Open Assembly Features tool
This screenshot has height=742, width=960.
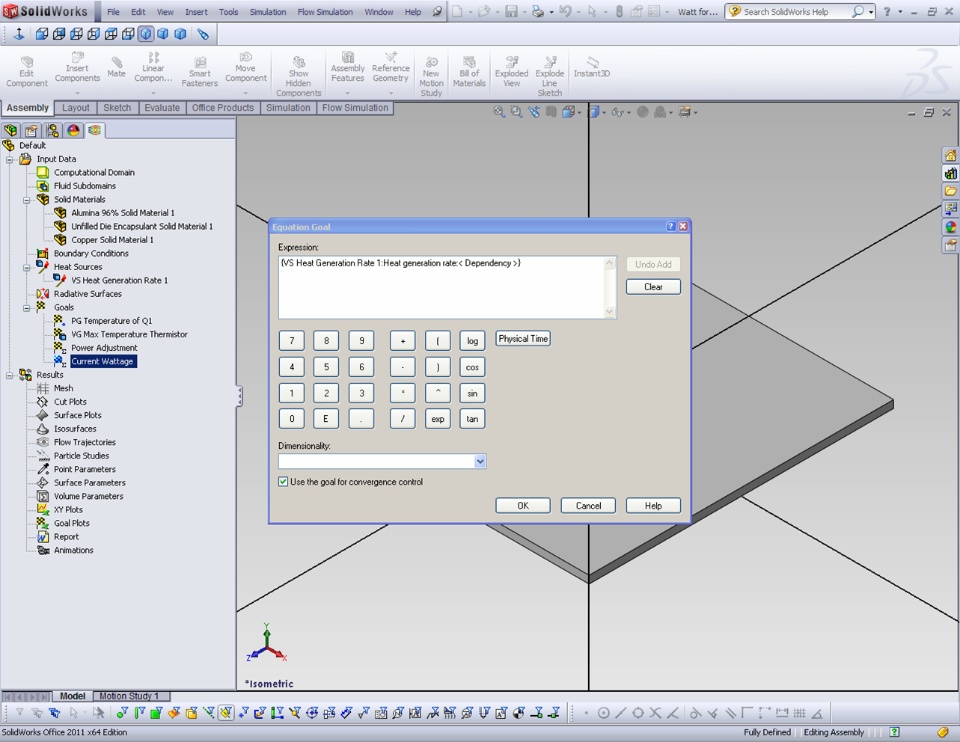pyautogui.click(x=348, y=67)
